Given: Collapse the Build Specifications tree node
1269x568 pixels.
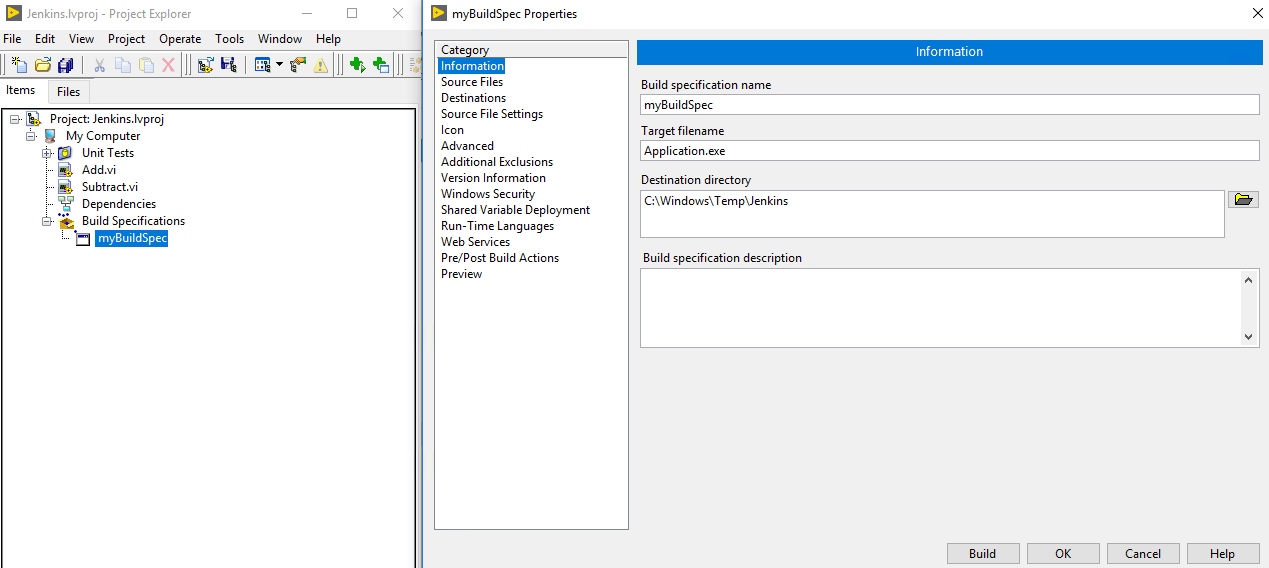Looking at the screenshot, I should [47, 221].
